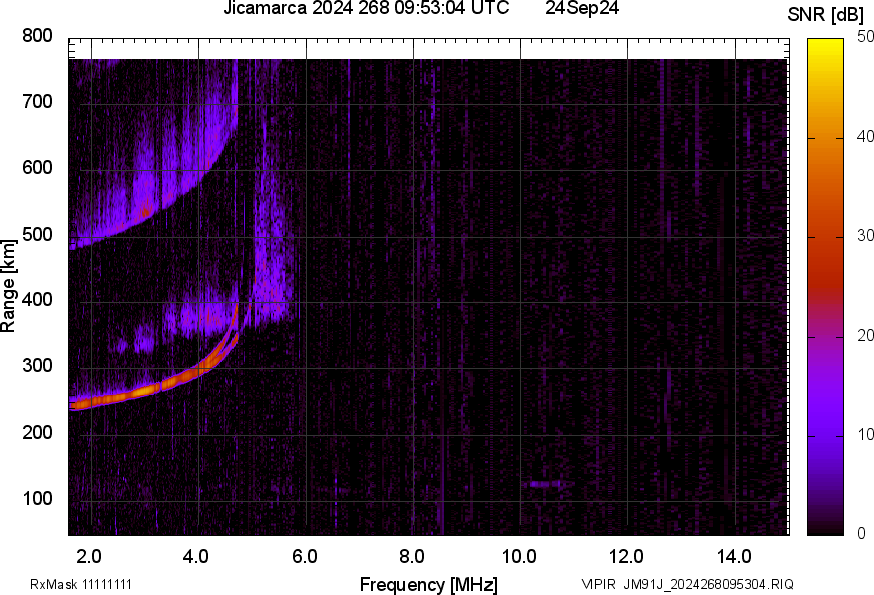The width and height of the screenshot is (874, 595).
Task: Click the file name 'JM91J_2024268095304.RIQ'
Action: coord(708,584)
